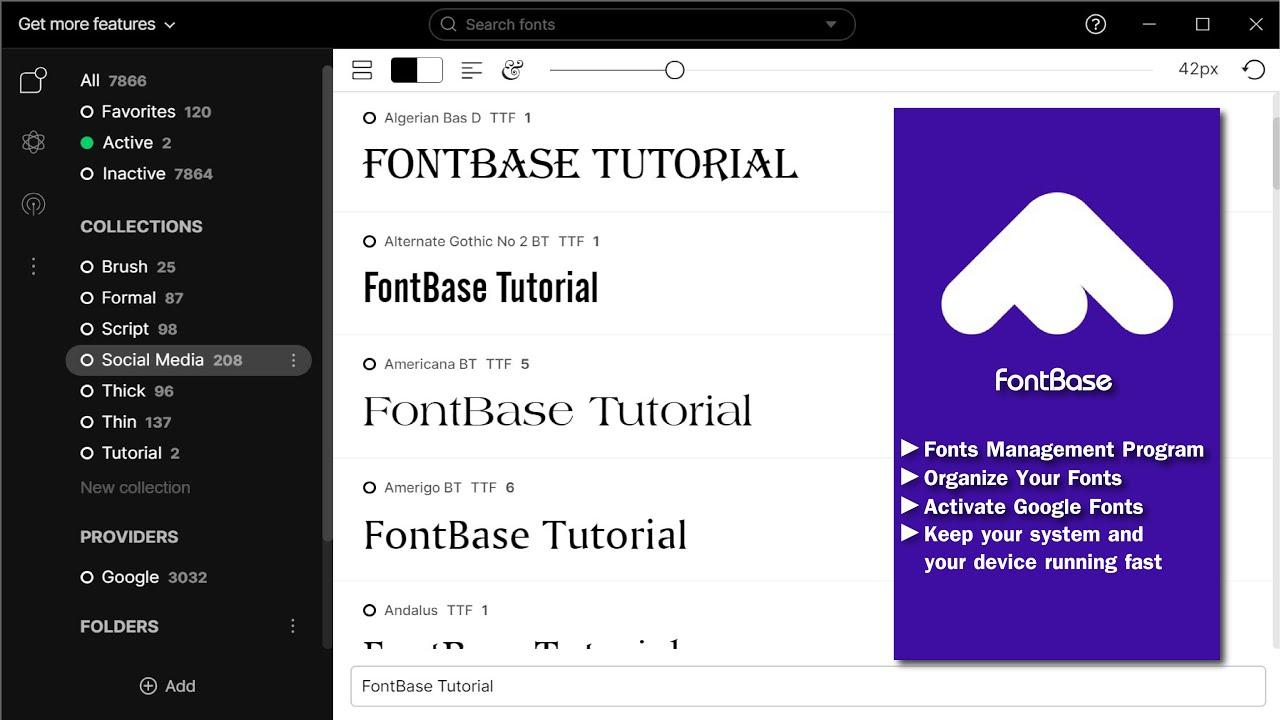Maximize the FontBase window

pos(1203,24)
